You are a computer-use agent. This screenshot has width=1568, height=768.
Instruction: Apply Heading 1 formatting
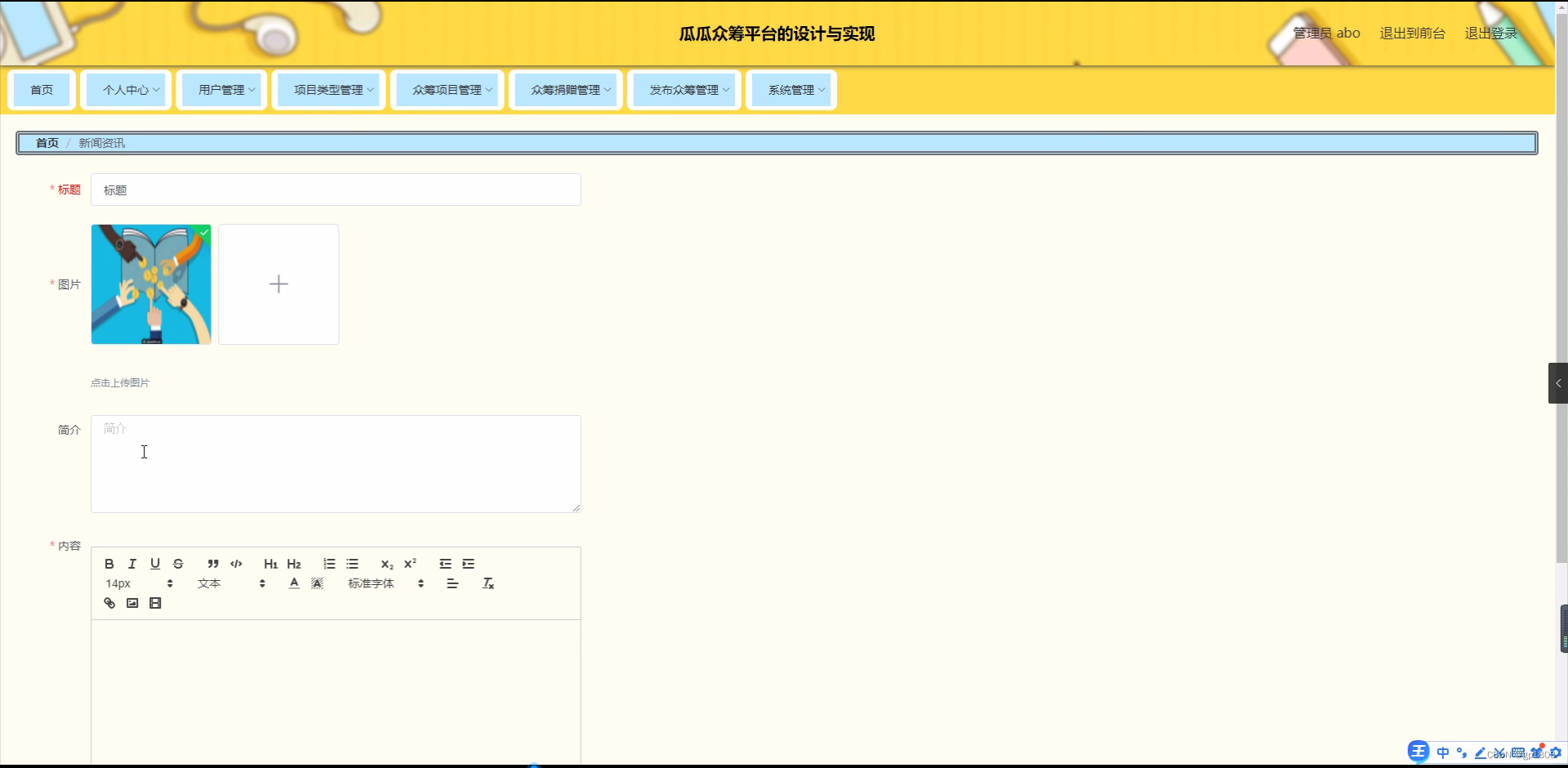[x=270, y=564]
